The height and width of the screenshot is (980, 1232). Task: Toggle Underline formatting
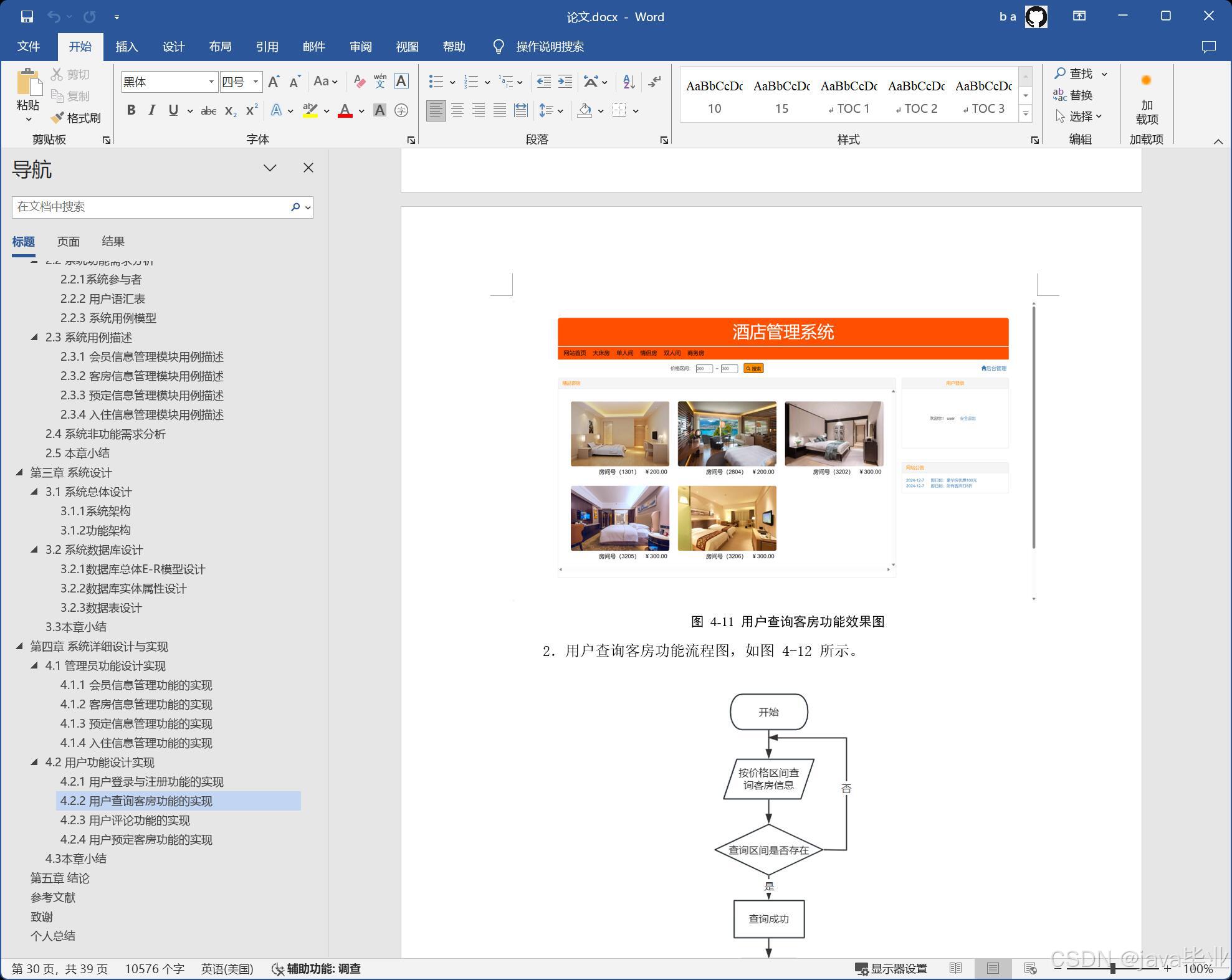173,111
